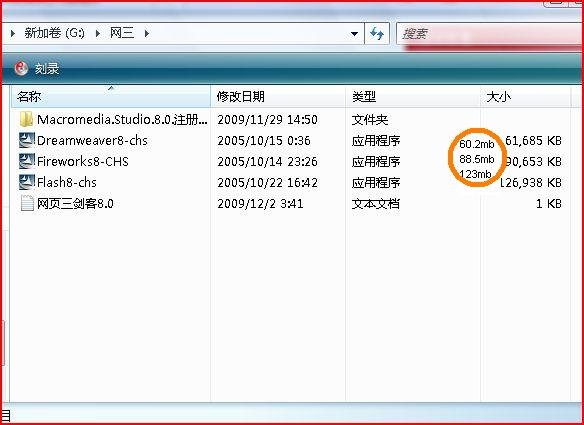Click the 刻录 toolbar button label

coord(47,69)
